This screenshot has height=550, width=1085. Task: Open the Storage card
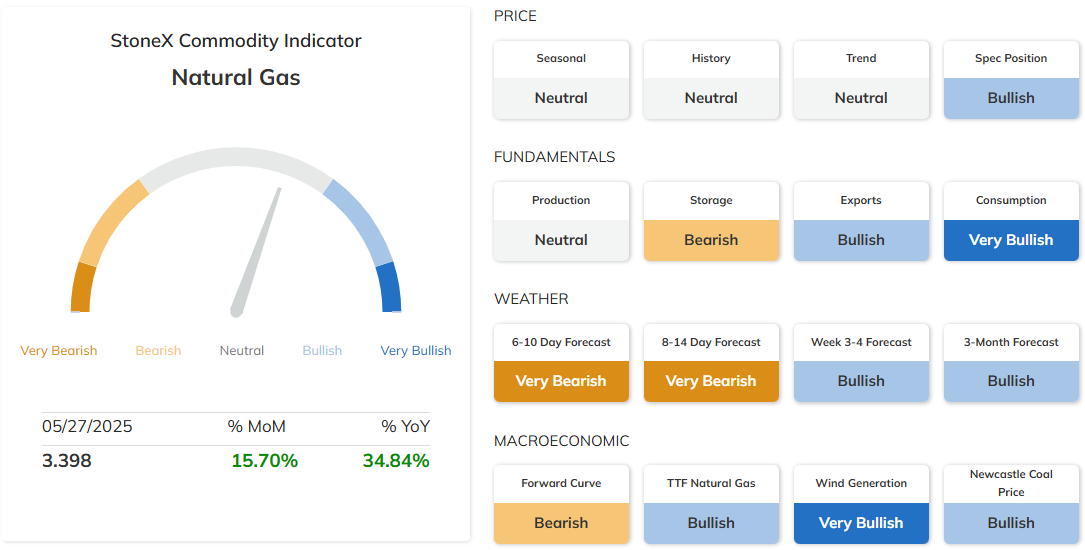pyautogui.click(x=711, y=221)
